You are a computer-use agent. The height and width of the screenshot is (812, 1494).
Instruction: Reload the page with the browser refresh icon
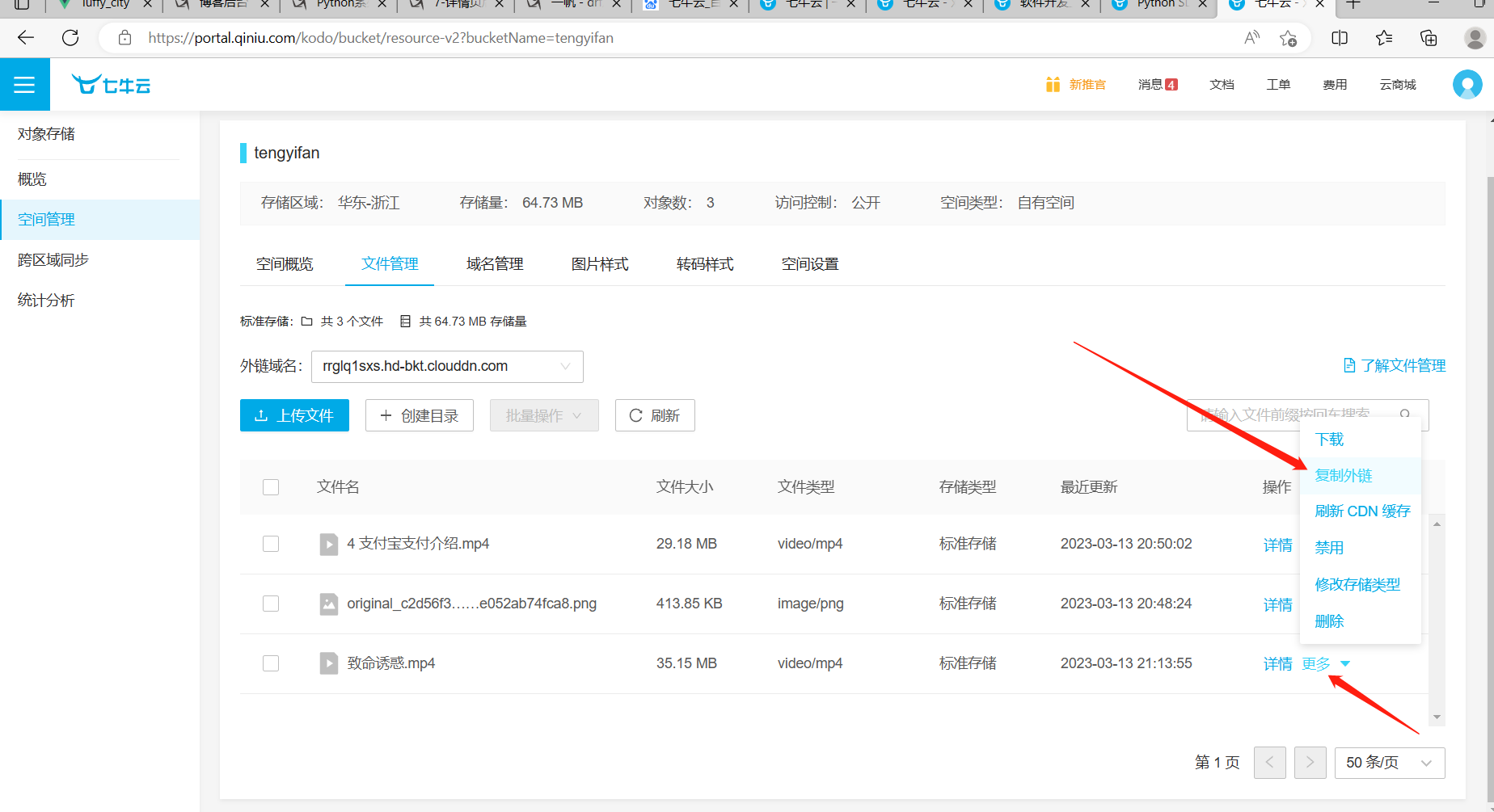click(x=70, y=38)
